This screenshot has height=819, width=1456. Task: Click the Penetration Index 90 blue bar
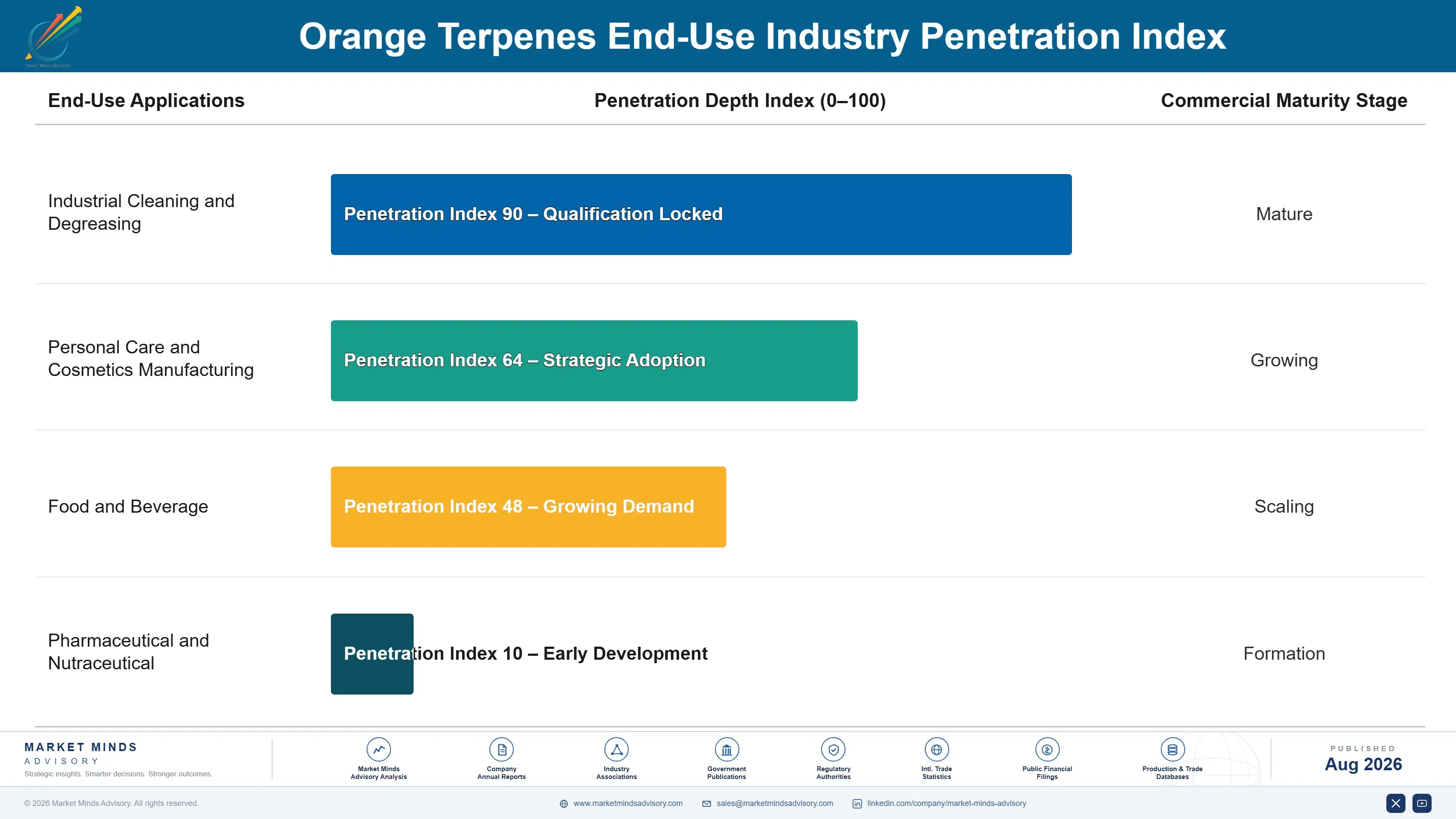tap(701, 215)
